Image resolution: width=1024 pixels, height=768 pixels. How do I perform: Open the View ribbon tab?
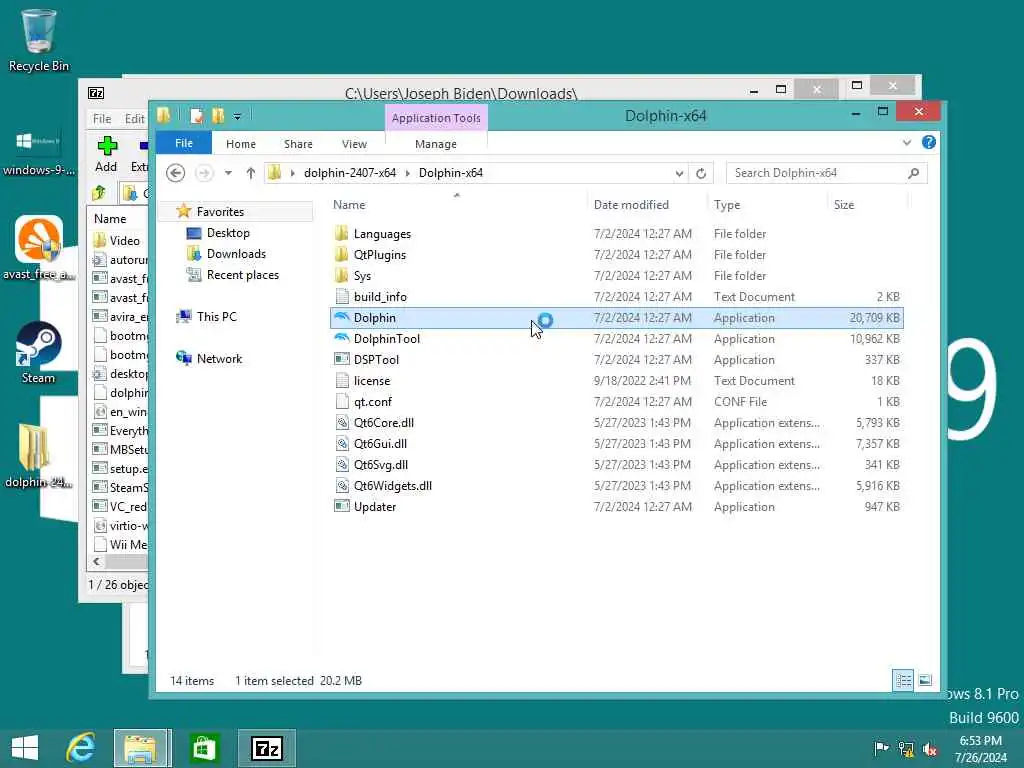coord(354,144)
